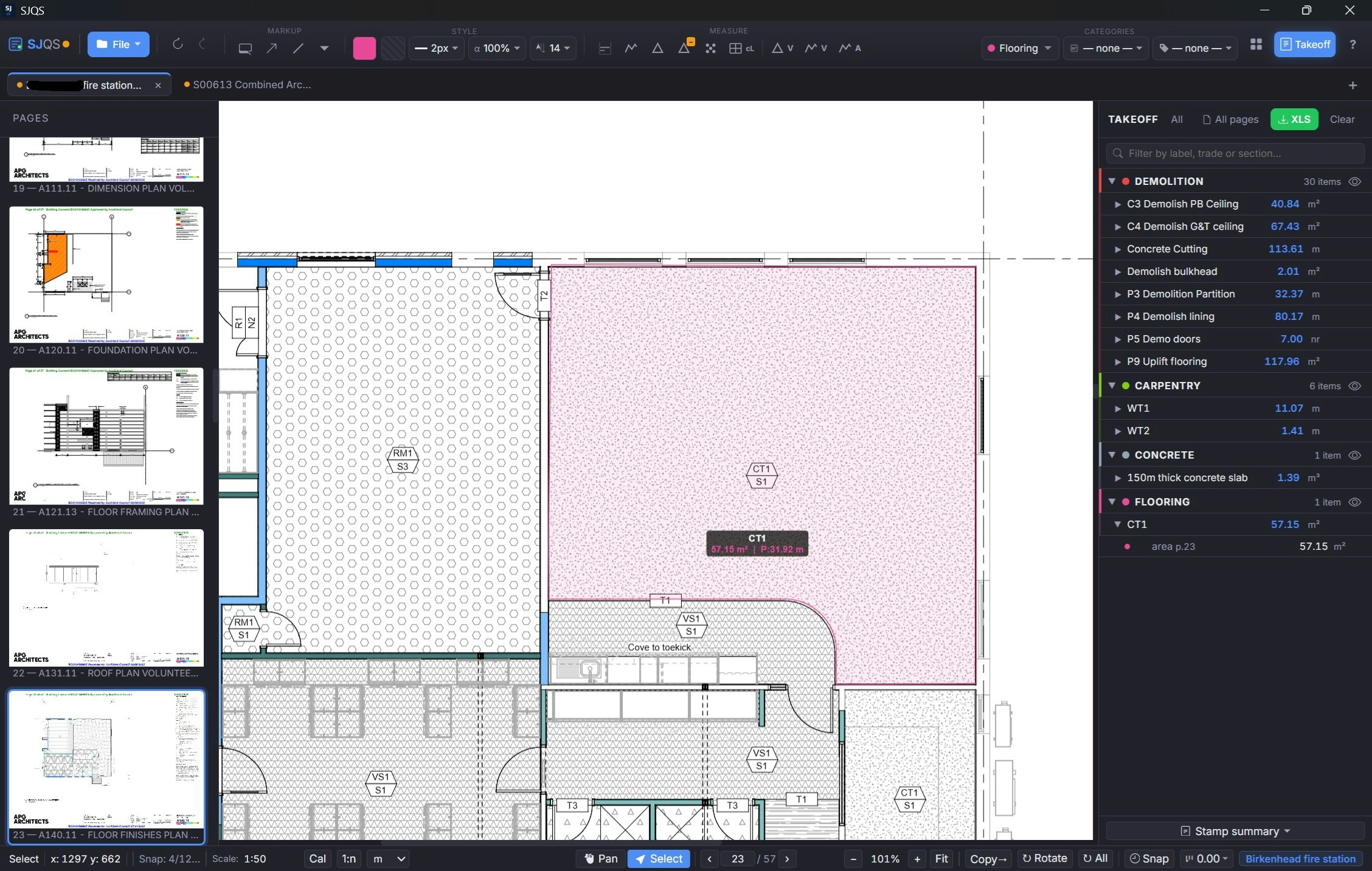Collapse the CT1 flooring item
This screenshot has height=871, width=1372.
pyautogui.click(x=1118, y=524)
